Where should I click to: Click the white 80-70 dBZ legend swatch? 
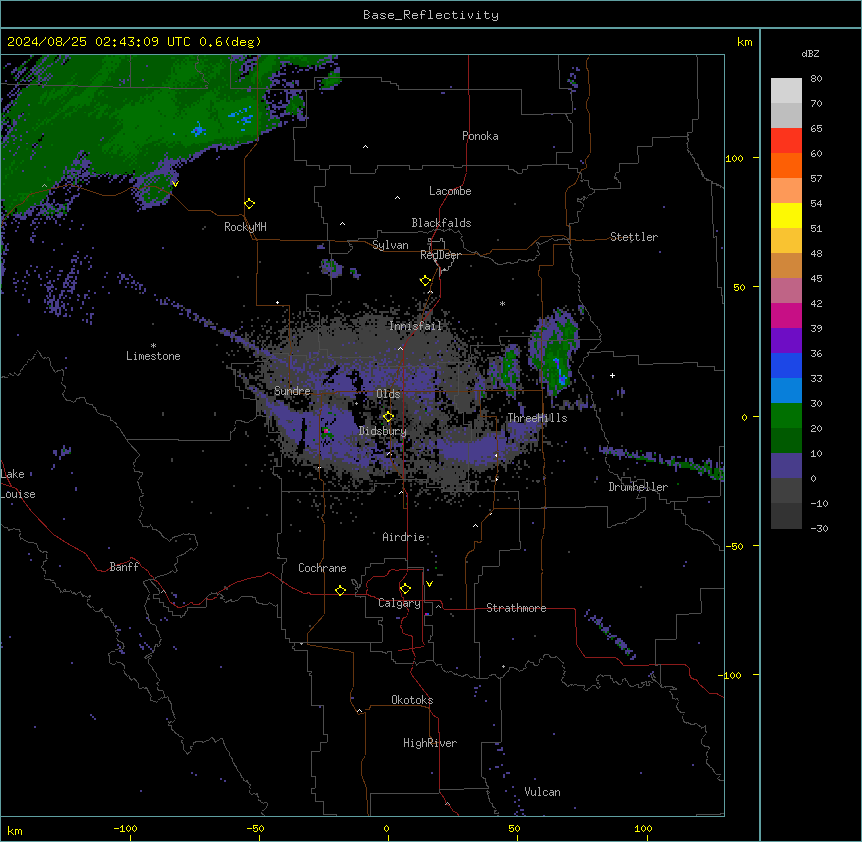click(786, 91)
